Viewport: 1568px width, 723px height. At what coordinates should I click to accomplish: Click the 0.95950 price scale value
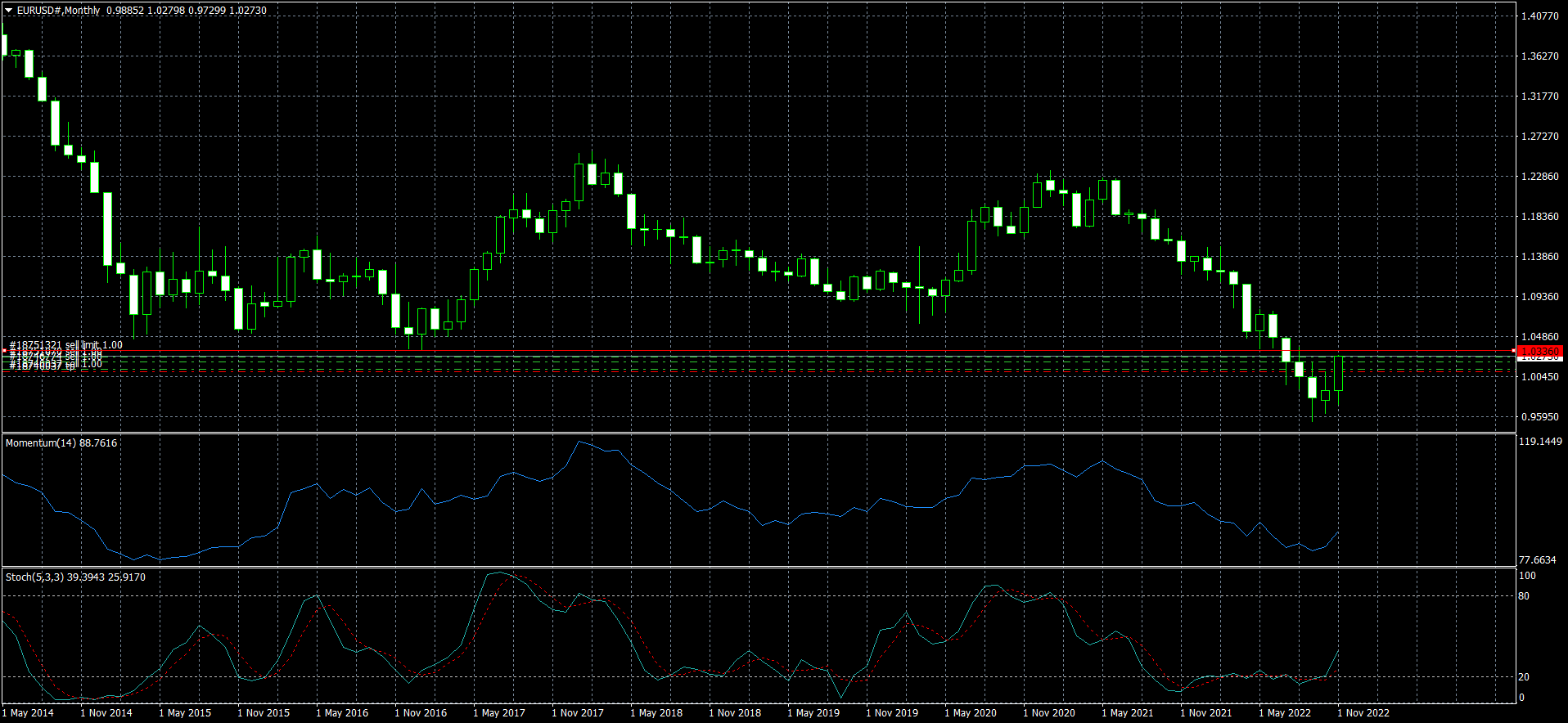1539,417
